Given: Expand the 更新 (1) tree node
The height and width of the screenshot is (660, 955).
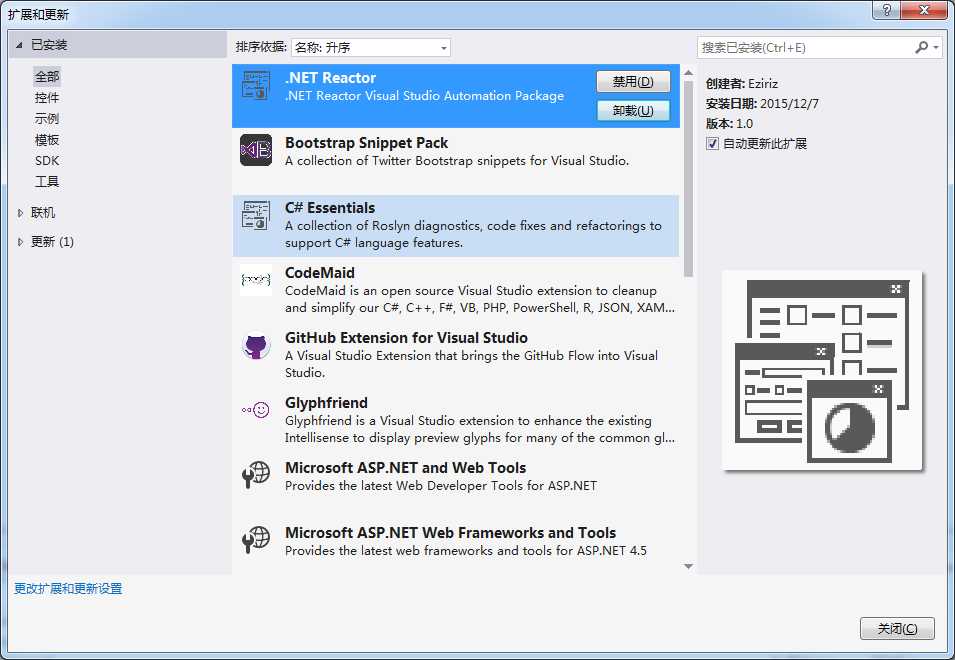Looking at the screenshot, I should tap(20, 242).
